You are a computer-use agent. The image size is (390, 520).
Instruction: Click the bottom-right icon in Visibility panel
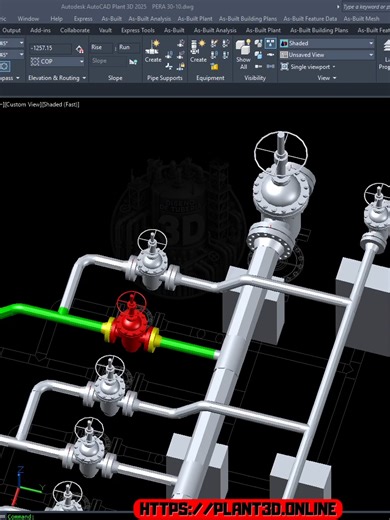point(270,66)
